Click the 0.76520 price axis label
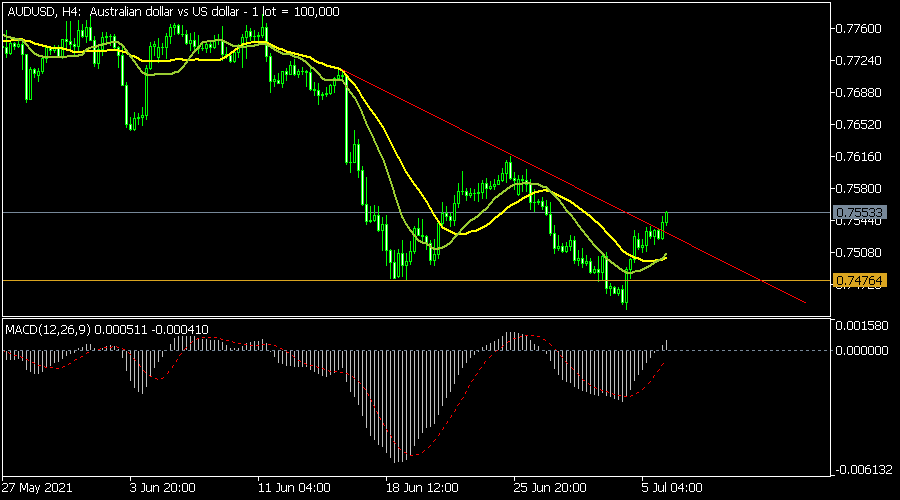The width and height of the screenshot is (900, 500). [x=859, y=125]
